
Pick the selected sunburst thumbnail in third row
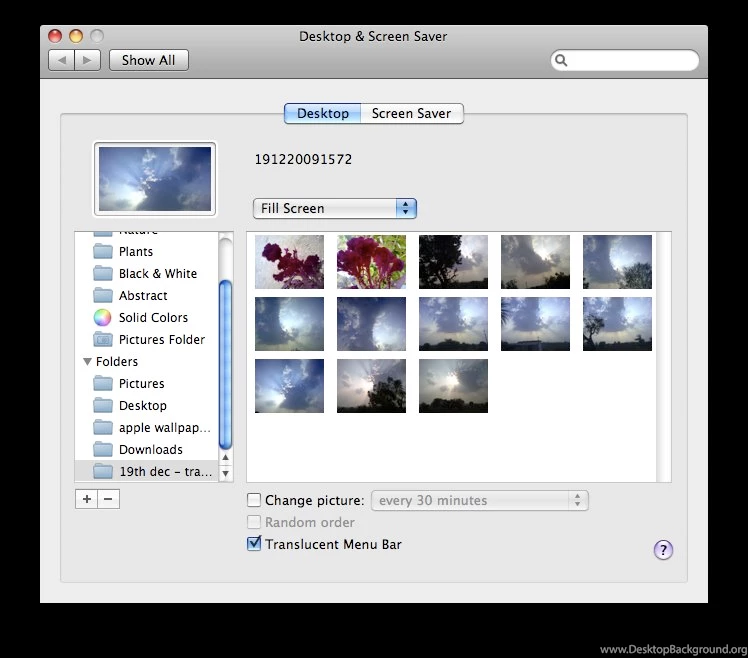click(289, 386)
